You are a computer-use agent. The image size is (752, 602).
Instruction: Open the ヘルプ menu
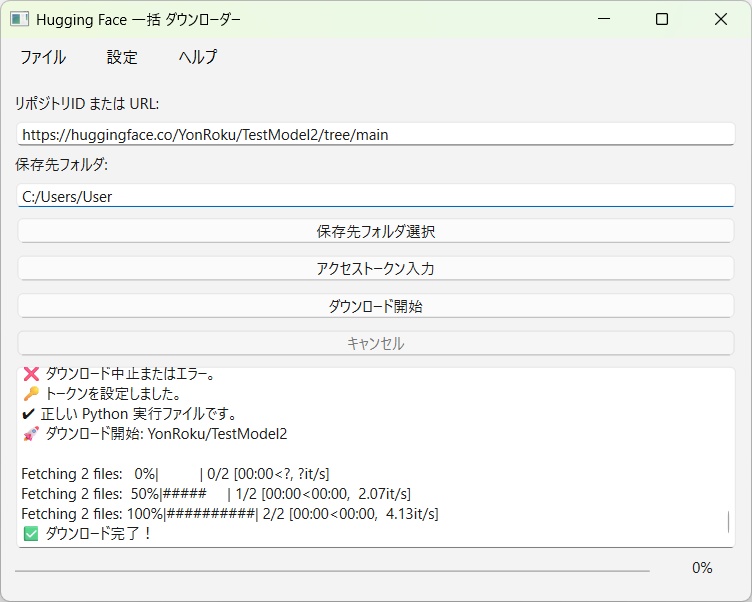(x=198, y=57)
